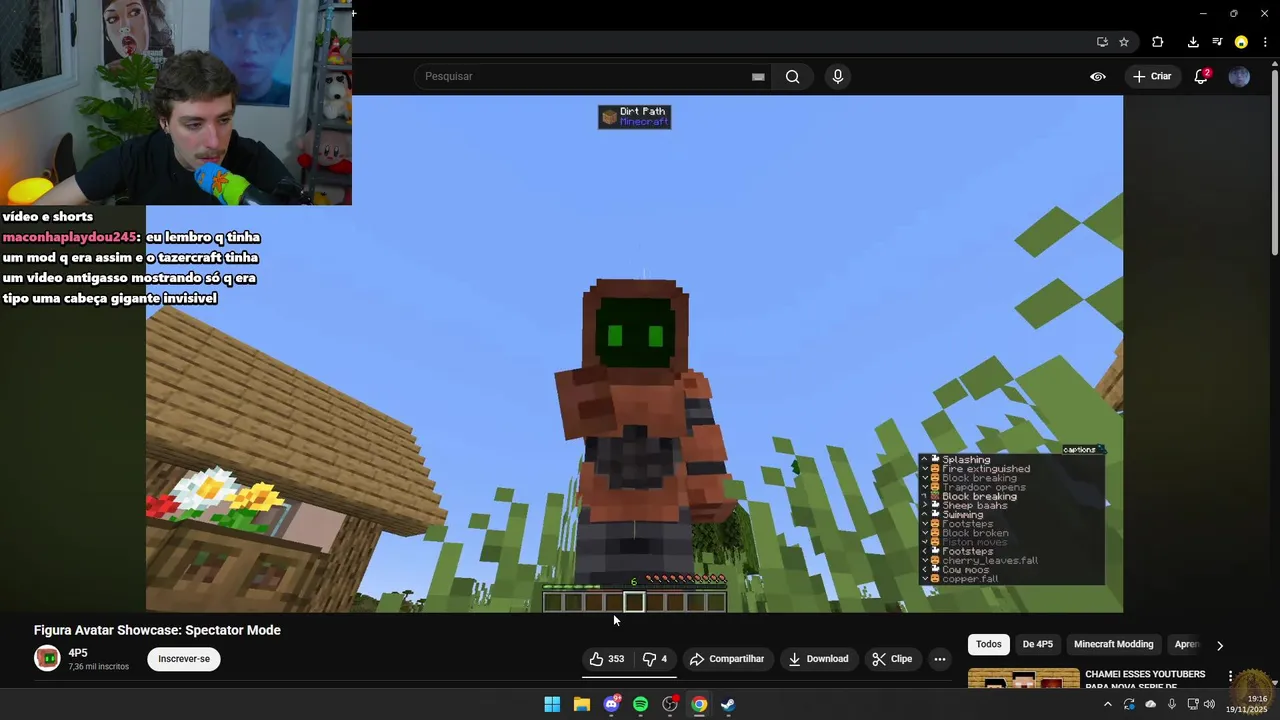Click the Criar button

(x=1152, y=77)
